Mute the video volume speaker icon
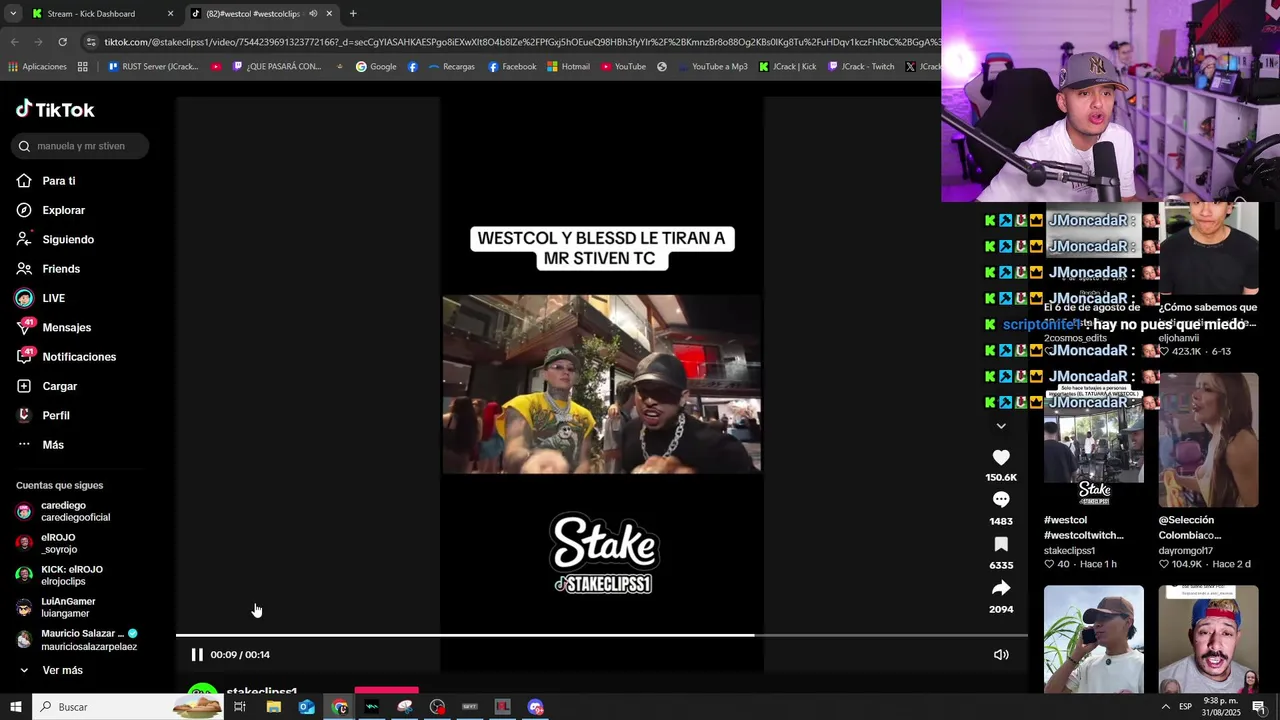Screen dimensions: 1280x720 (1001, 655)
